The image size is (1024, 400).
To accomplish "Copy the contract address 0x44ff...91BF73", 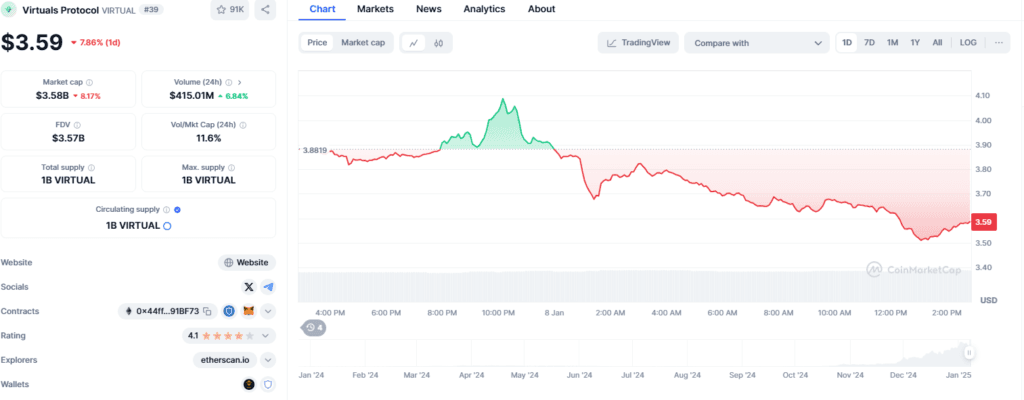I will click(207, 311).
